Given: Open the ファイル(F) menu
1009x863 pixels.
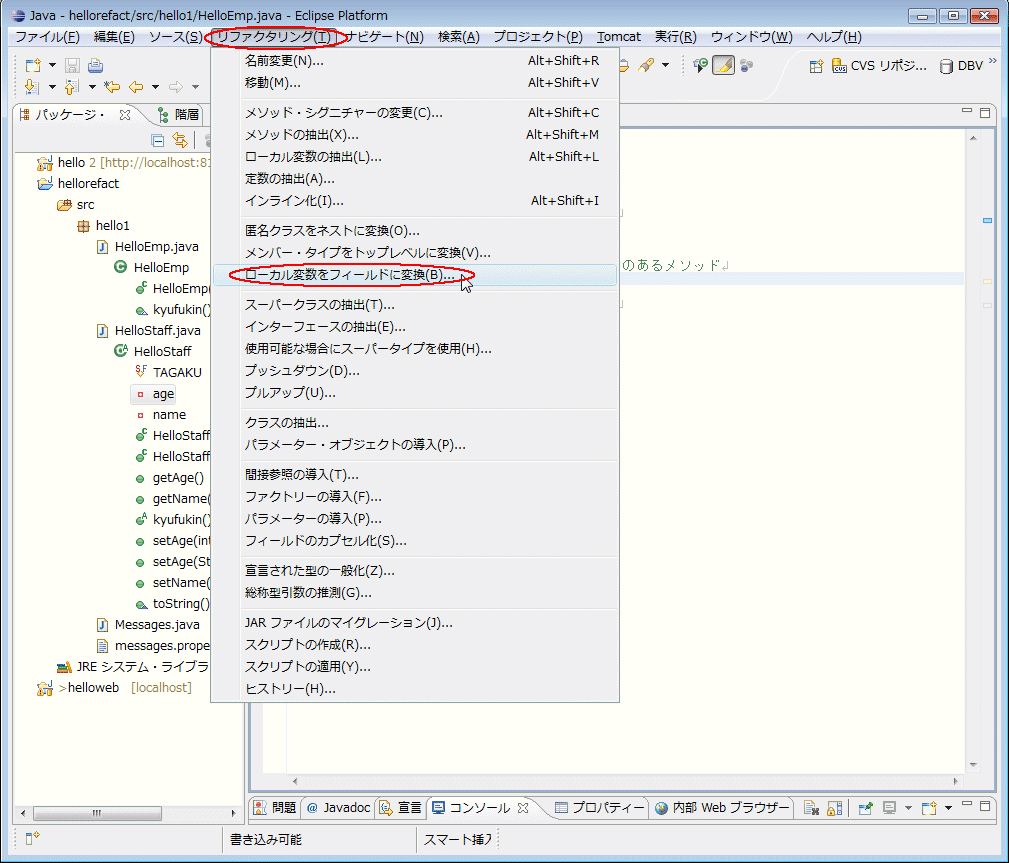Looking at the screenshot, I should (48, 37).
